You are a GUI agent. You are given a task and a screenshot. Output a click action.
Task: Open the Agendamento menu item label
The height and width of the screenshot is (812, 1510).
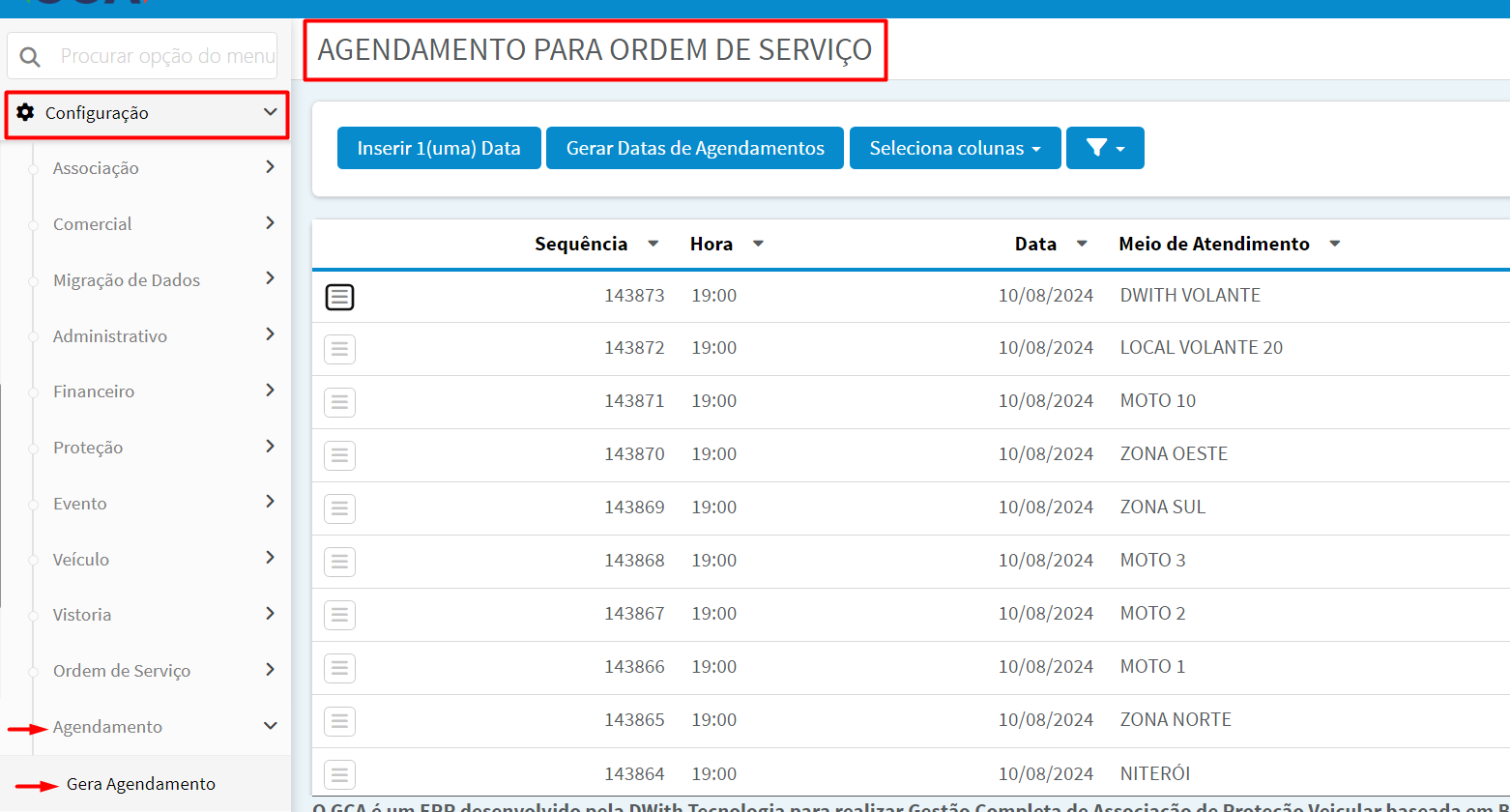pos(107,727)
